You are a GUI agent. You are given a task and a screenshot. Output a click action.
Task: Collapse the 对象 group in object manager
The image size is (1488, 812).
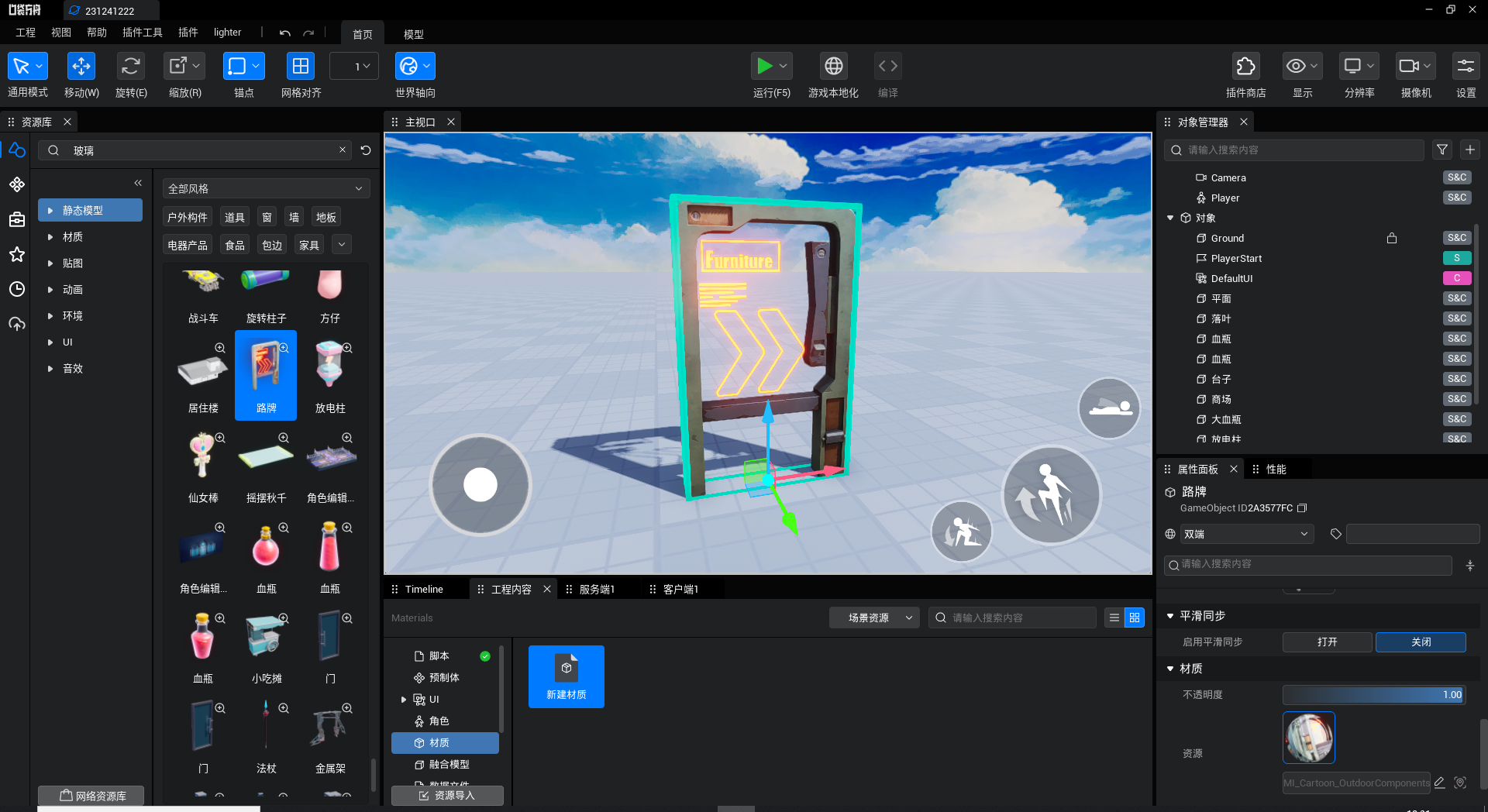pyautogui.click(x=1170, y=218)
